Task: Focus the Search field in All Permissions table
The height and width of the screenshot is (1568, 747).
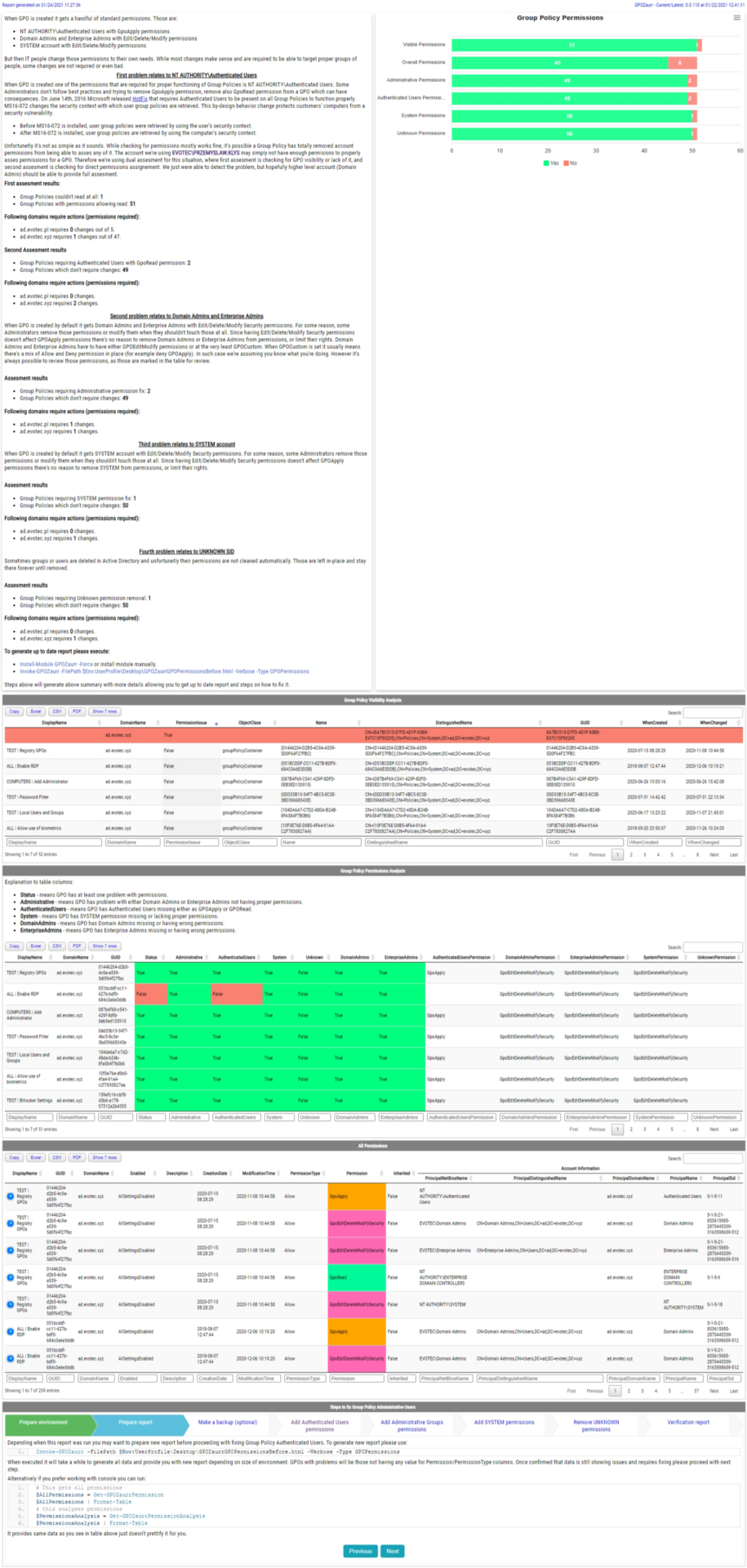Action: [712, 1158]
